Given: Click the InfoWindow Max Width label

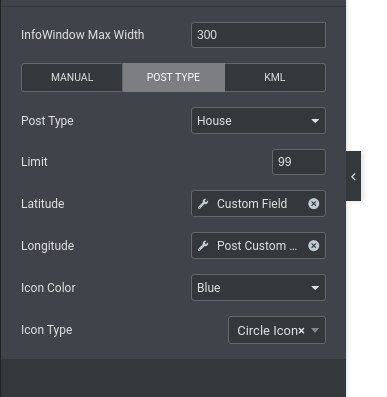Looking at the screenshot, I should 83,35.
